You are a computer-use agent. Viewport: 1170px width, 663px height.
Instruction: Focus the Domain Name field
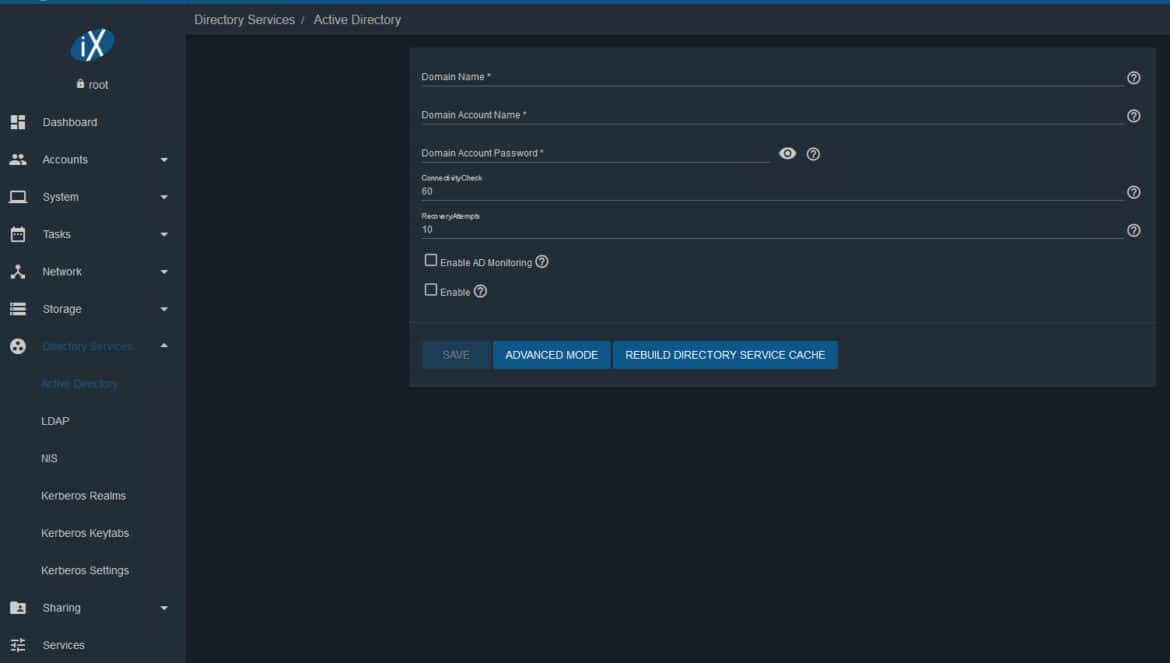[x=772, y=77]
